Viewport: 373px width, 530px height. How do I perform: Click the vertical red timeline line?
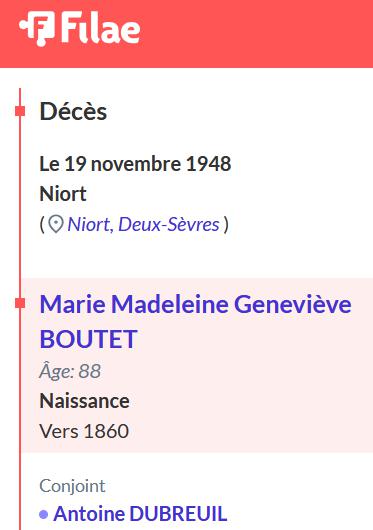(x=20, y=372)
